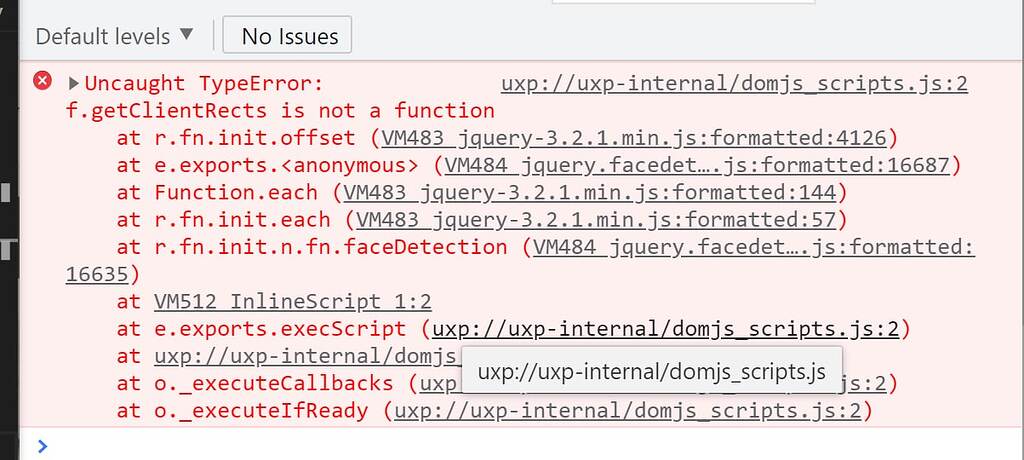The height and width of the screenshot is (460, 1024).
Task: Click the uxp://uxp-internal/domjs_scripts.js tooltip
Action: click(652, 370)
